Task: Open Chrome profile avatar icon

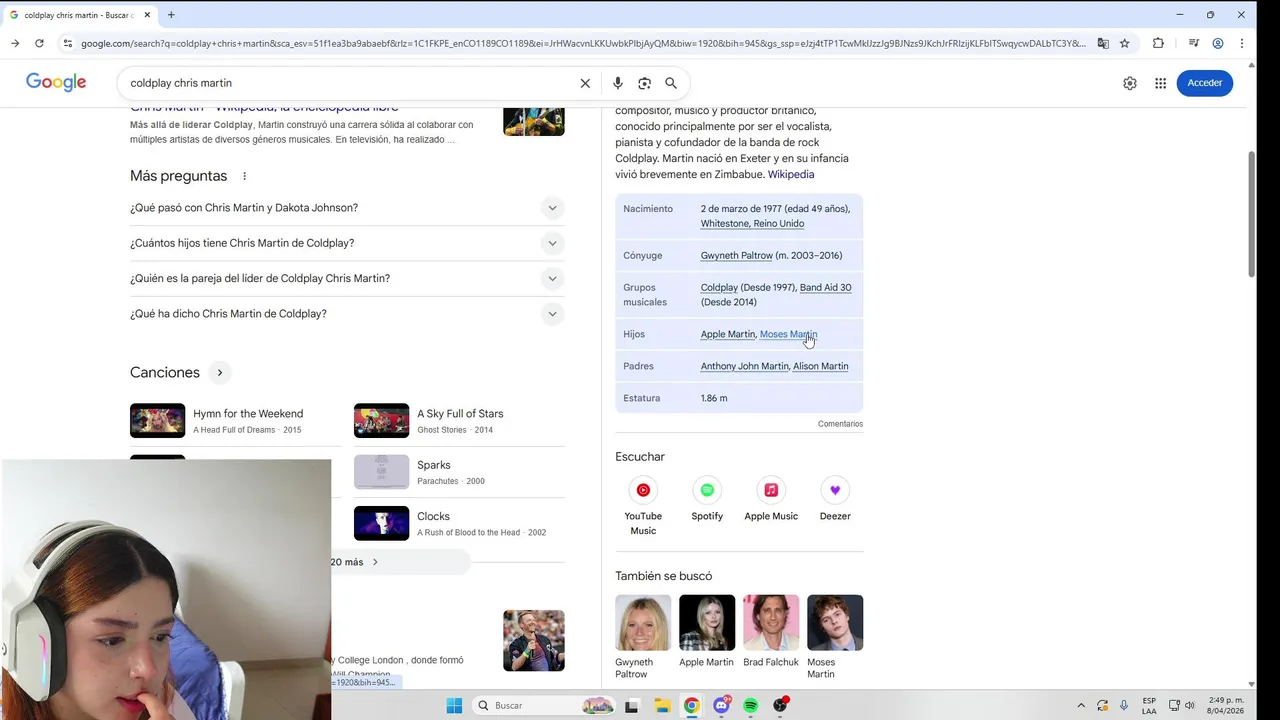Action: tap(1218, 43)
